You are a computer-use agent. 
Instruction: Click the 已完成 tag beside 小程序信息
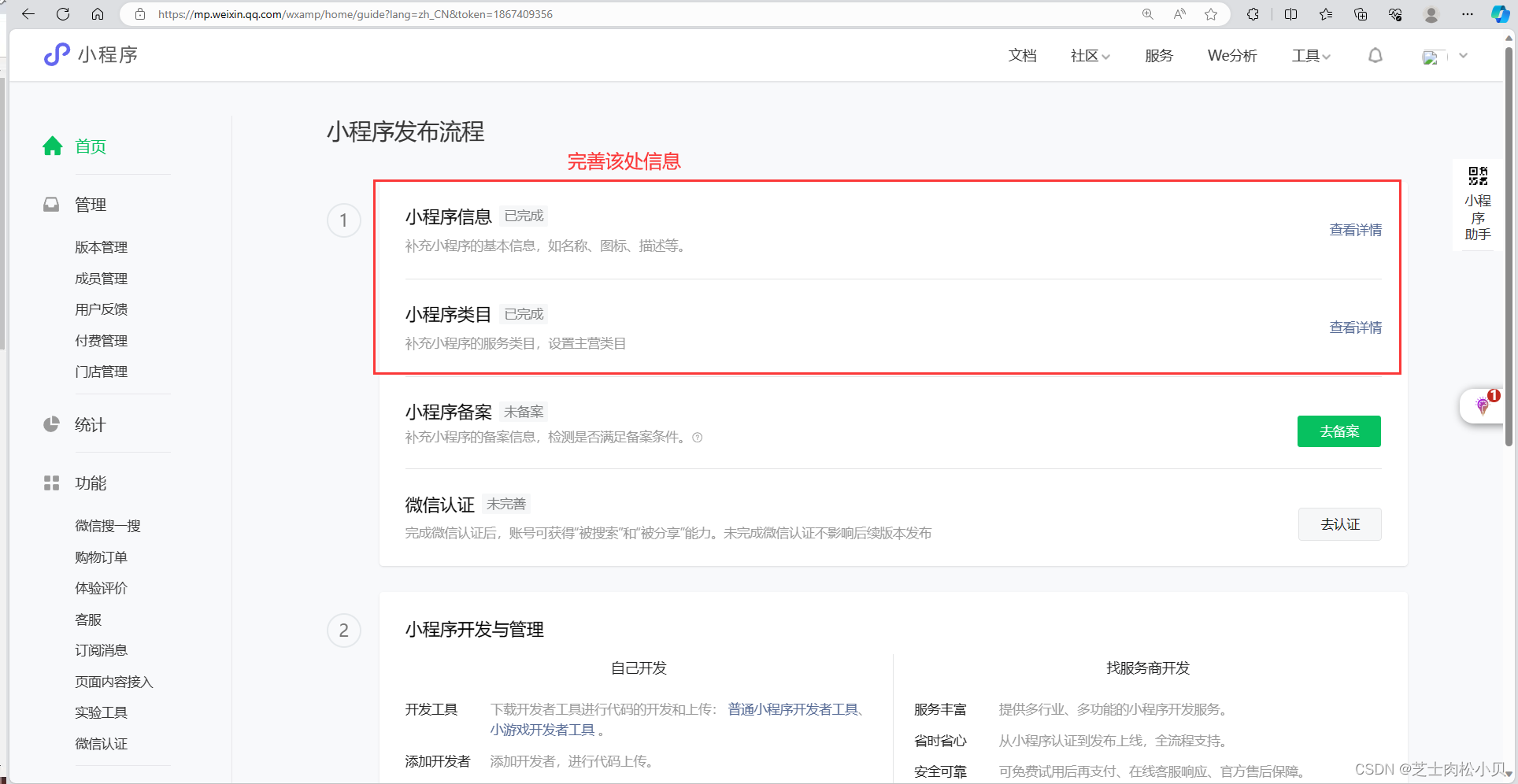(524, 216)
